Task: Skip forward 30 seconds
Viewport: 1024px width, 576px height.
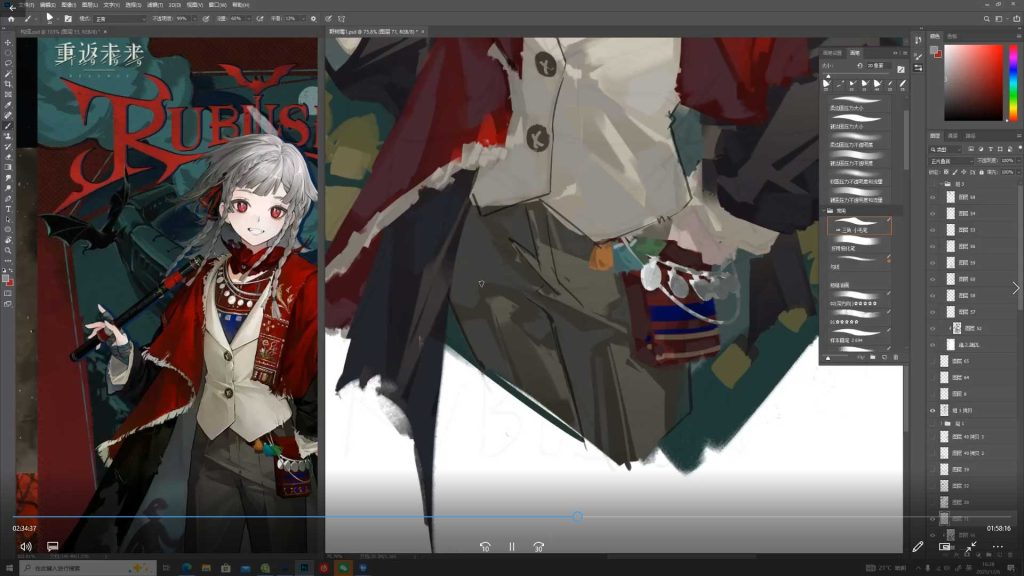Action: pyautogui.click(x=538, y=547)
